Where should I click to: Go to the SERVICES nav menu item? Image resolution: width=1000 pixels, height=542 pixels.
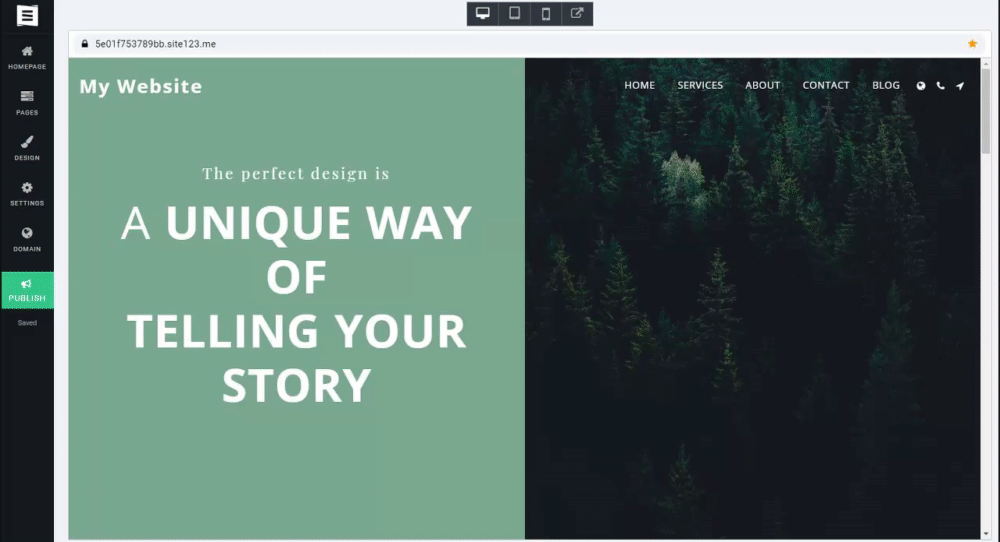pyautogui.click(x=700, y=85)
